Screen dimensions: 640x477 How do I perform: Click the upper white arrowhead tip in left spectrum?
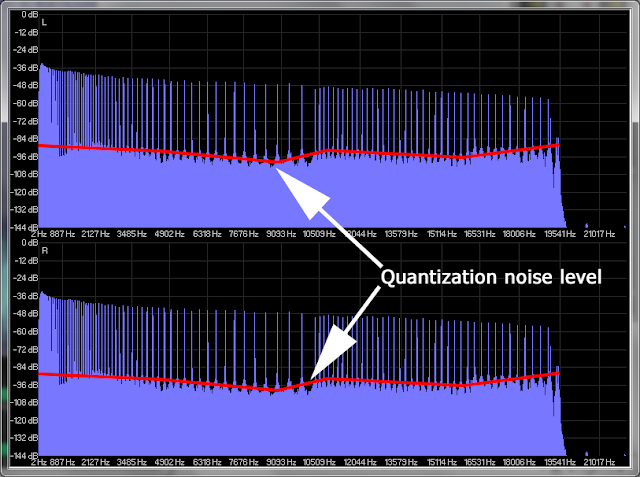(x=279, y=169)
